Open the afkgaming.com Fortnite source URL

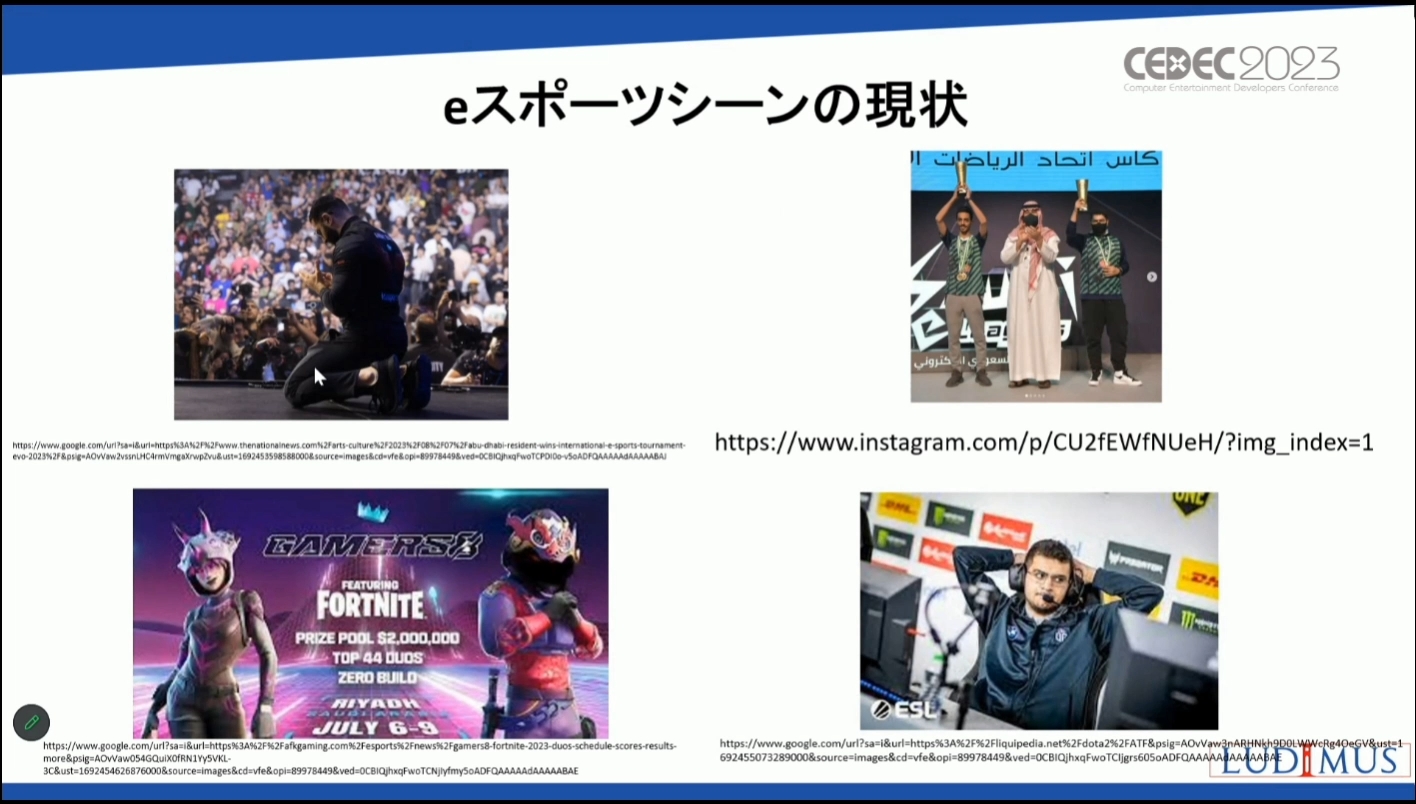pos(360,758)
